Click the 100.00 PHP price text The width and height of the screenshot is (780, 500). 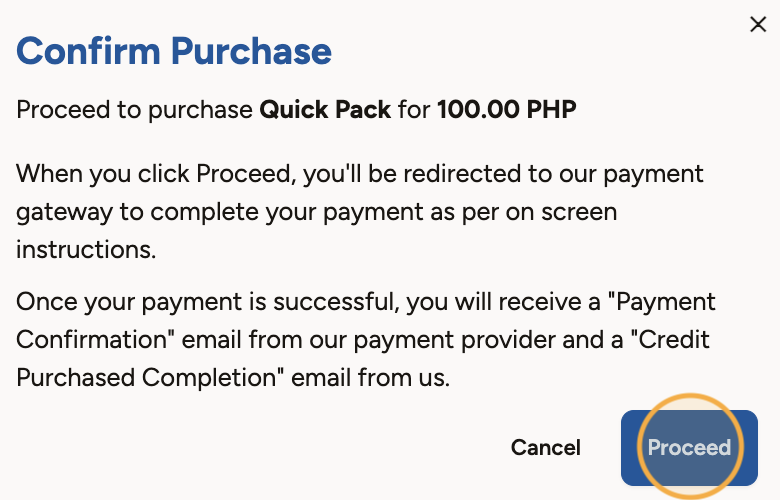[507, 109]
